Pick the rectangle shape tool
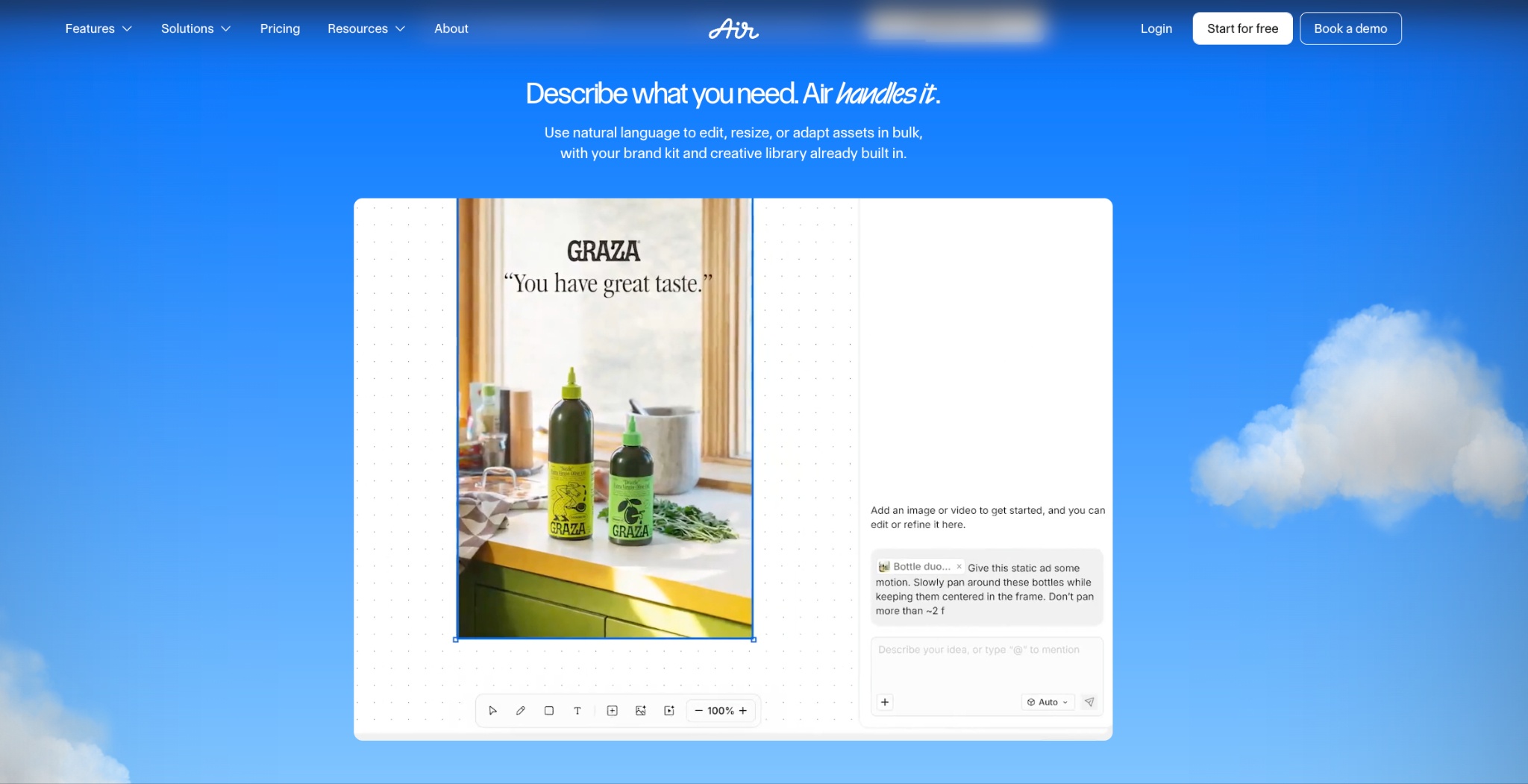Viewport: 1528px width, 784px height. pos(549,711)
